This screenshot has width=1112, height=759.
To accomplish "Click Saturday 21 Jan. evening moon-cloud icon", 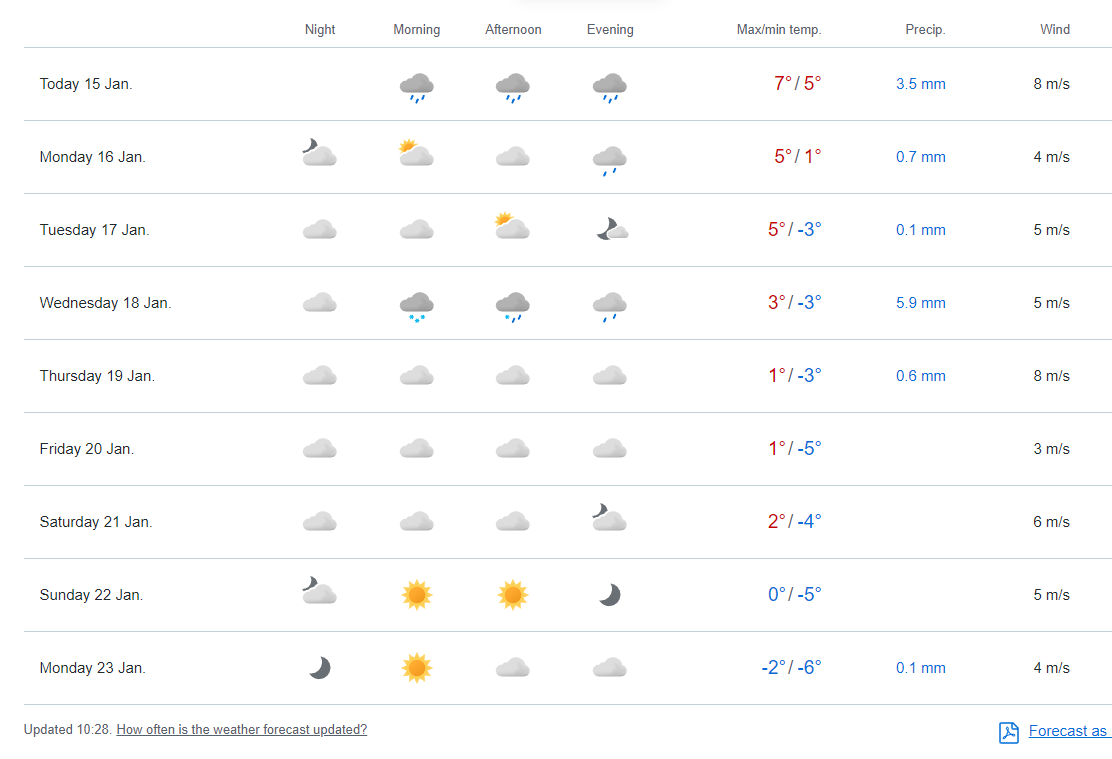I will (x=609, y=518).
